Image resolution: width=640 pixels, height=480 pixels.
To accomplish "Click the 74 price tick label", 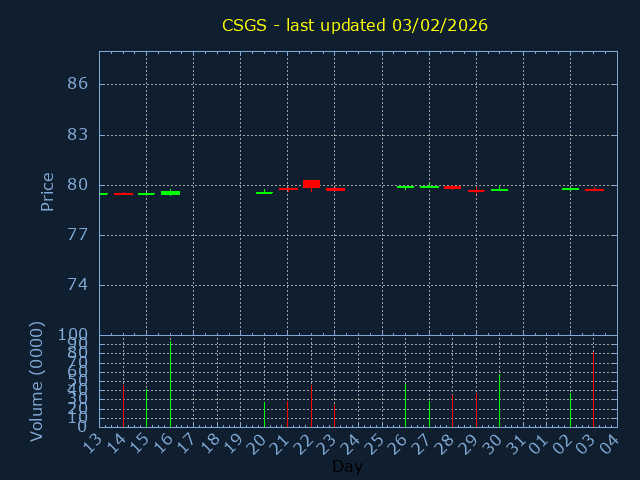I will tap(78, 285).
